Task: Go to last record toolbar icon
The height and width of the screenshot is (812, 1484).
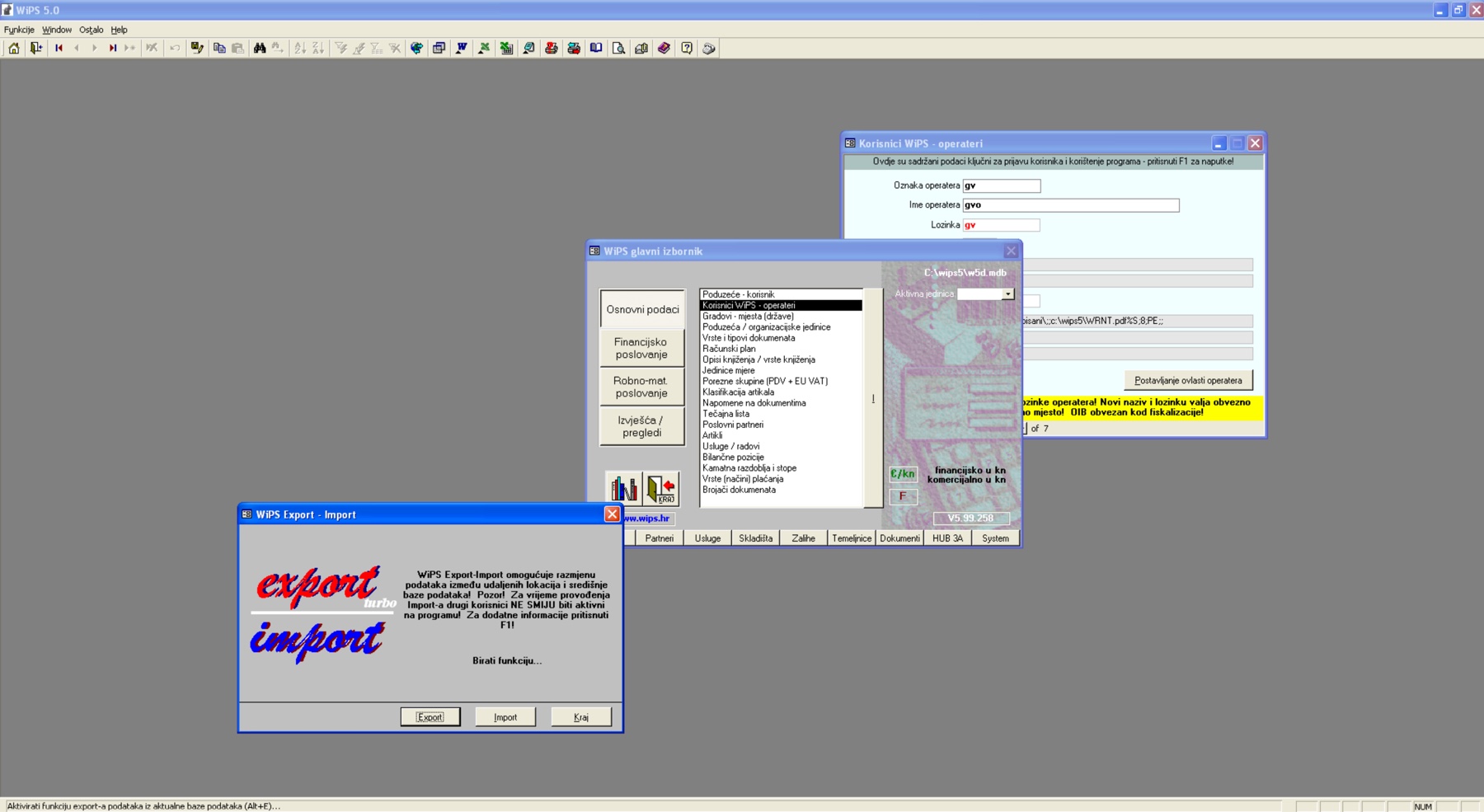Action: [x=113, y=48]
